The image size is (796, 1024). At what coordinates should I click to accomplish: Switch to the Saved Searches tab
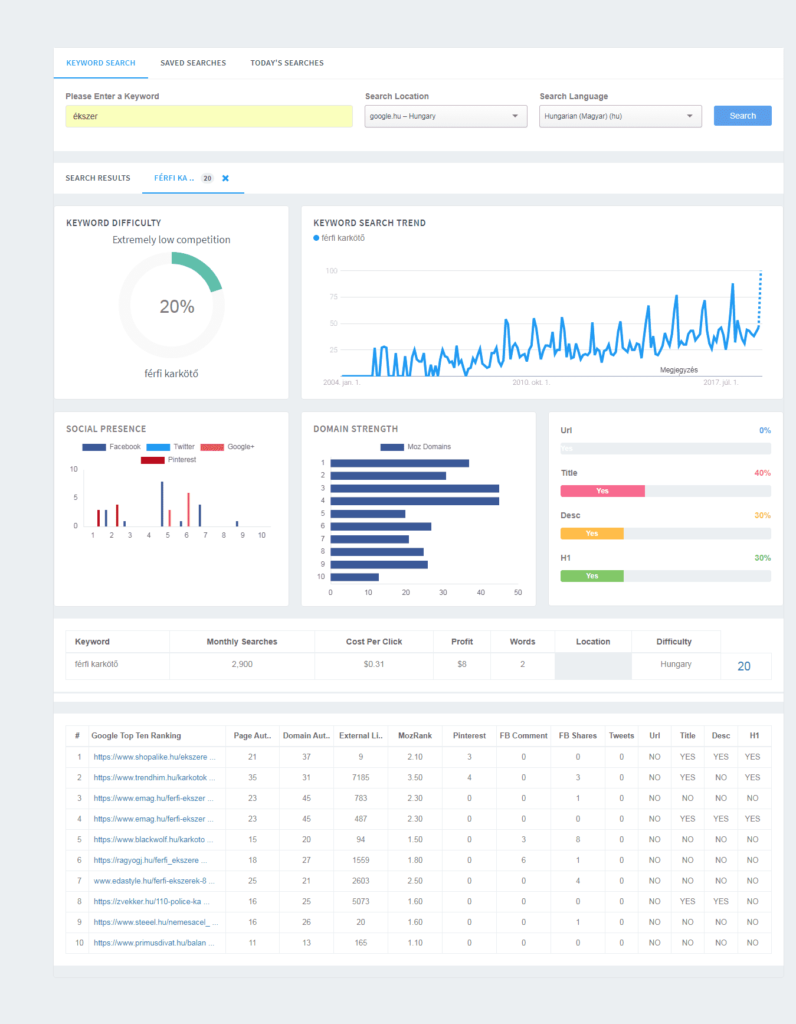coord(193,63)
